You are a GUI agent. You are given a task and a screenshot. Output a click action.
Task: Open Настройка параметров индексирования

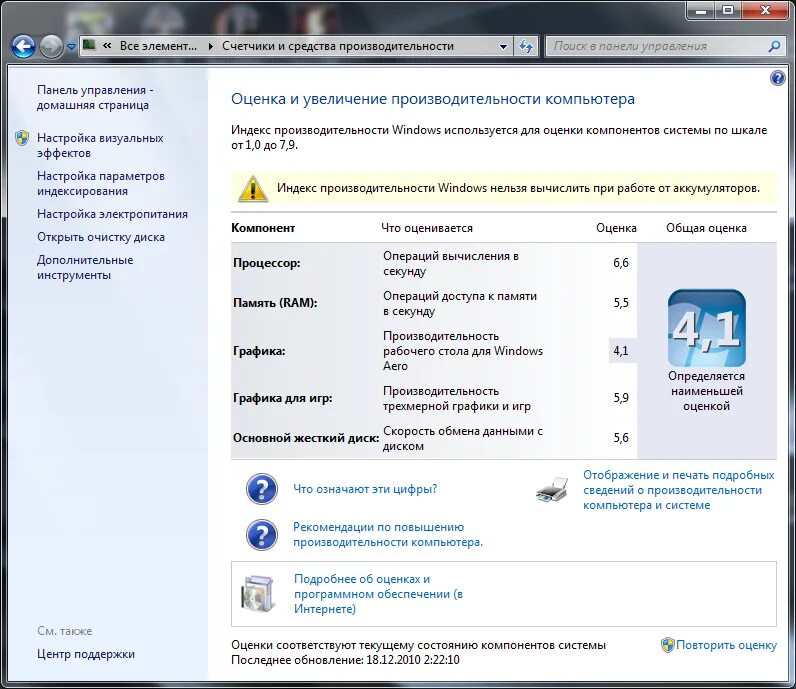tap(101, 183)
